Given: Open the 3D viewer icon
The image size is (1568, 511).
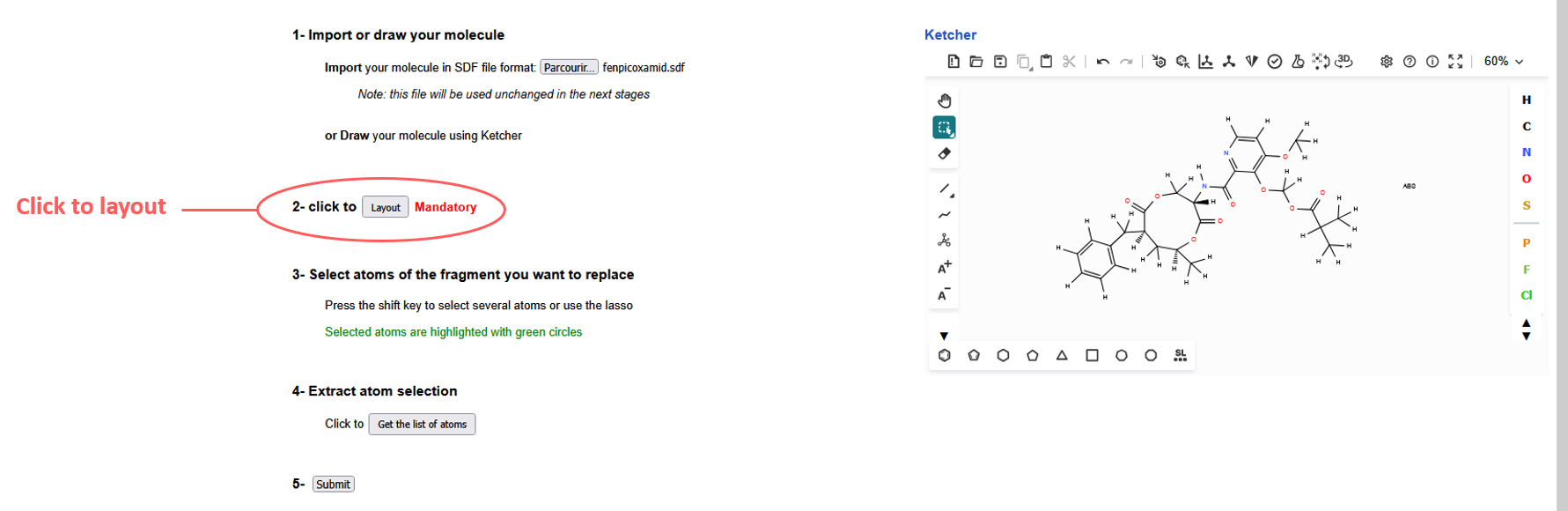Looking at the screenshot, I should pyautogui.click(x=1343, y=62).
